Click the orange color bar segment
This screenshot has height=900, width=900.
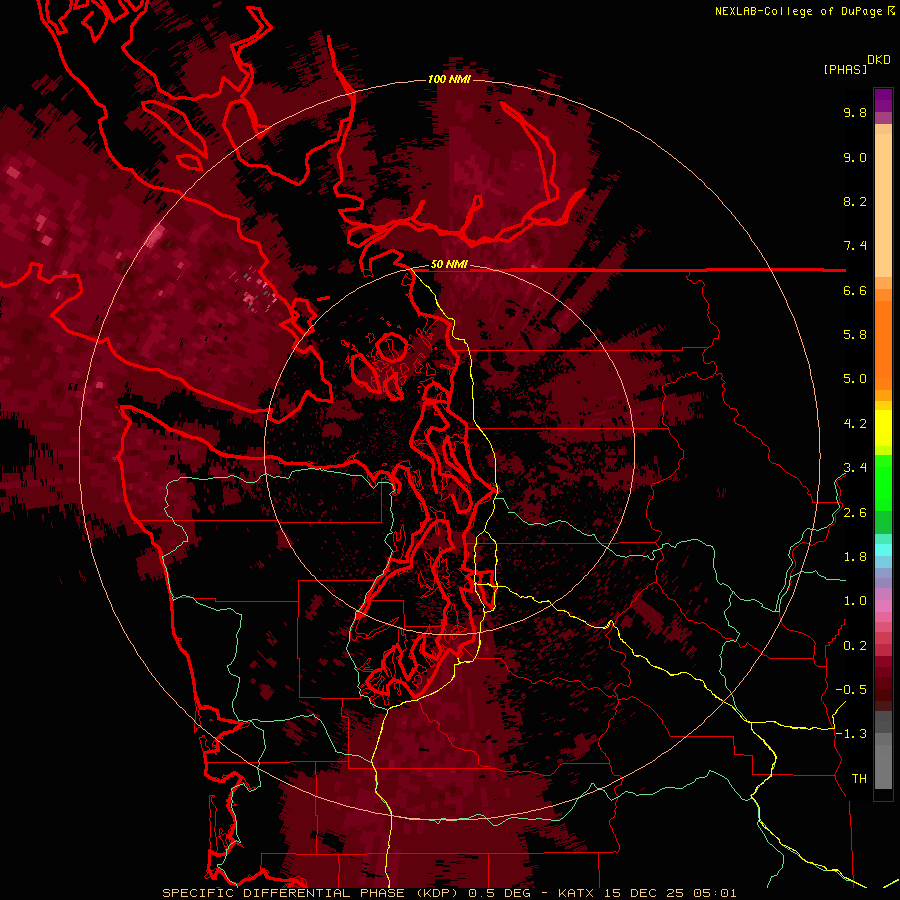883,344
